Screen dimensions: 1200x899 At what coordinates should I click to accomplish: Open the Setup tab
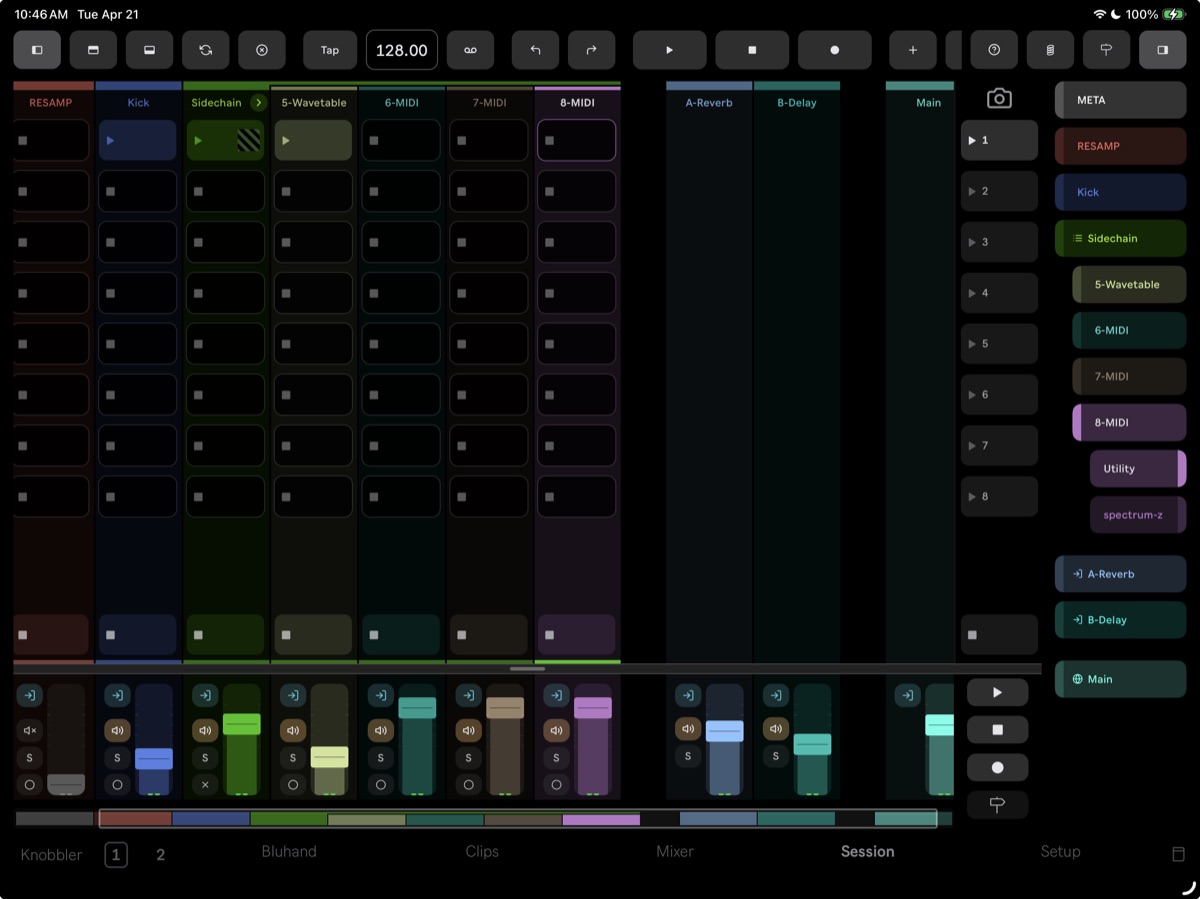pos(1060,852)
